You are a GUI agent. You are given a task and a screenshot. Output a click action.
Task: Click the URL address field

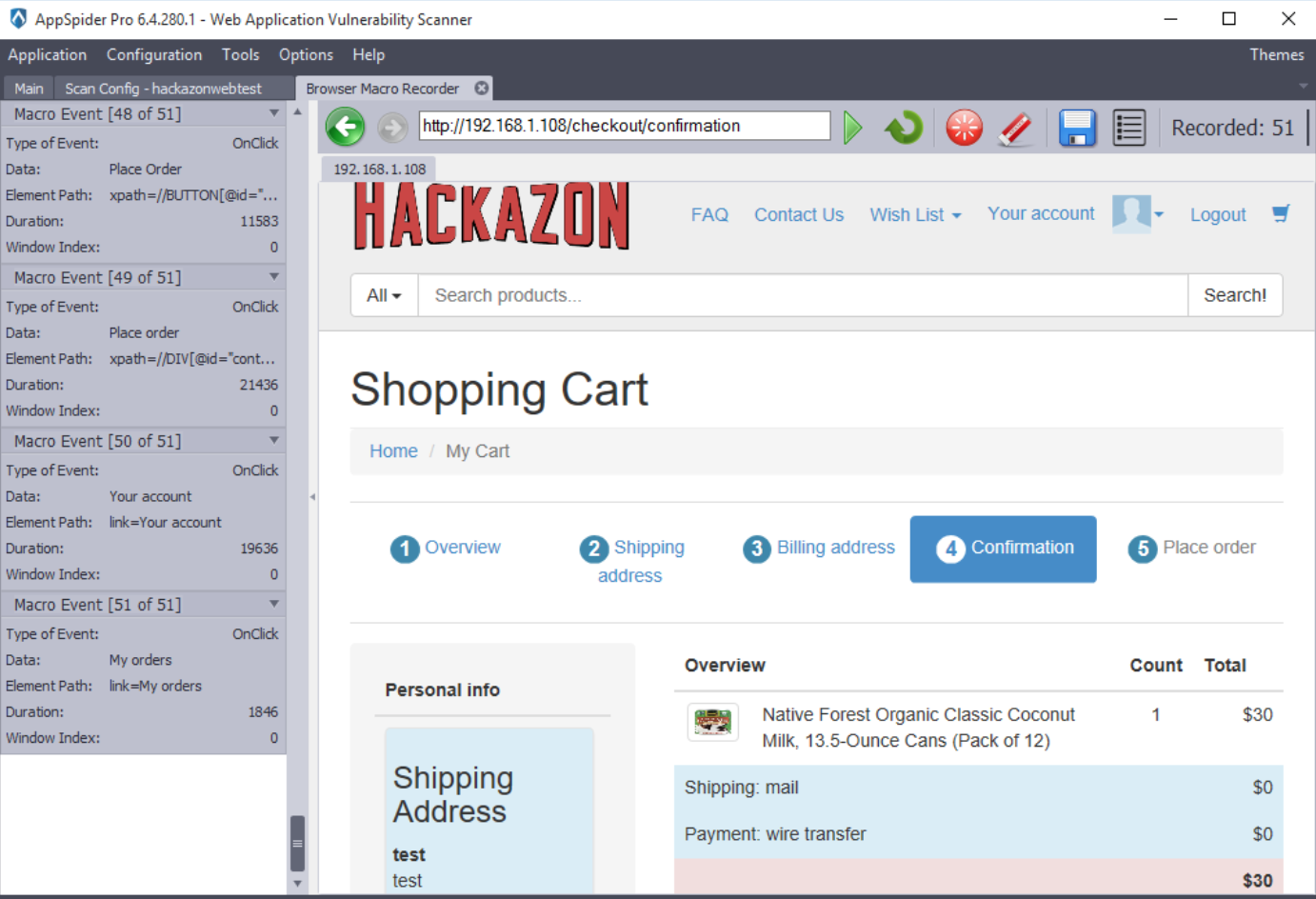tap(625, 126)
